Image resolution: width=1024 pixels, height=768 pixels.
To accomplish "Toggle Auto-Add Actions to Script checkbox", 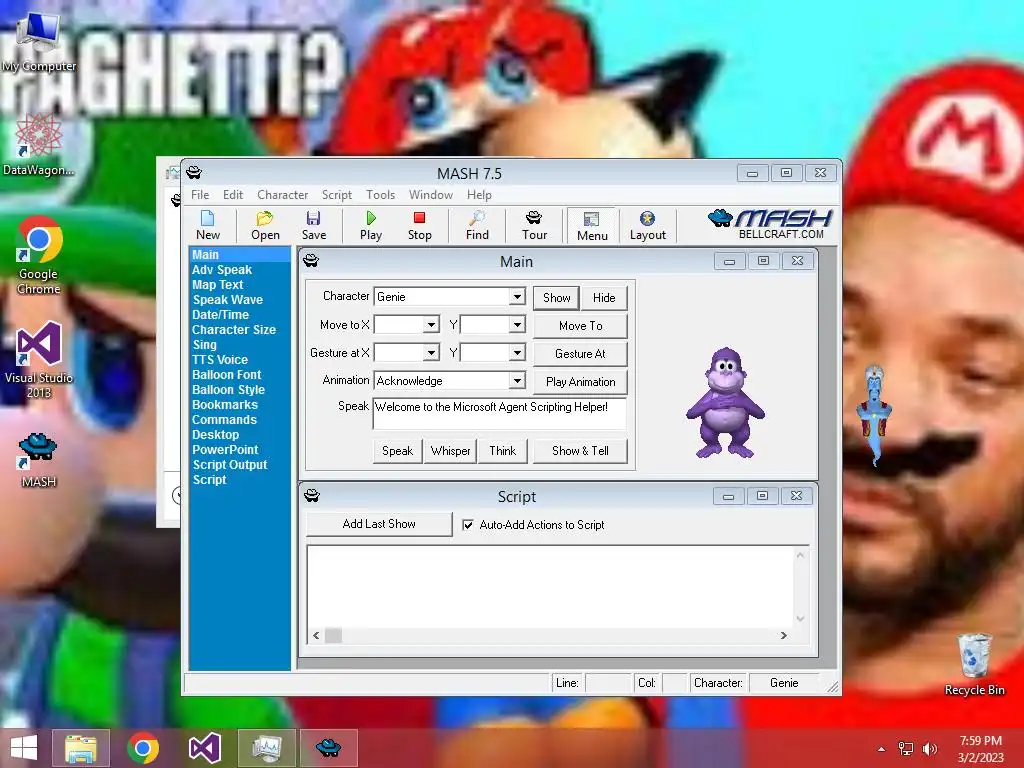I will [468, 524].
